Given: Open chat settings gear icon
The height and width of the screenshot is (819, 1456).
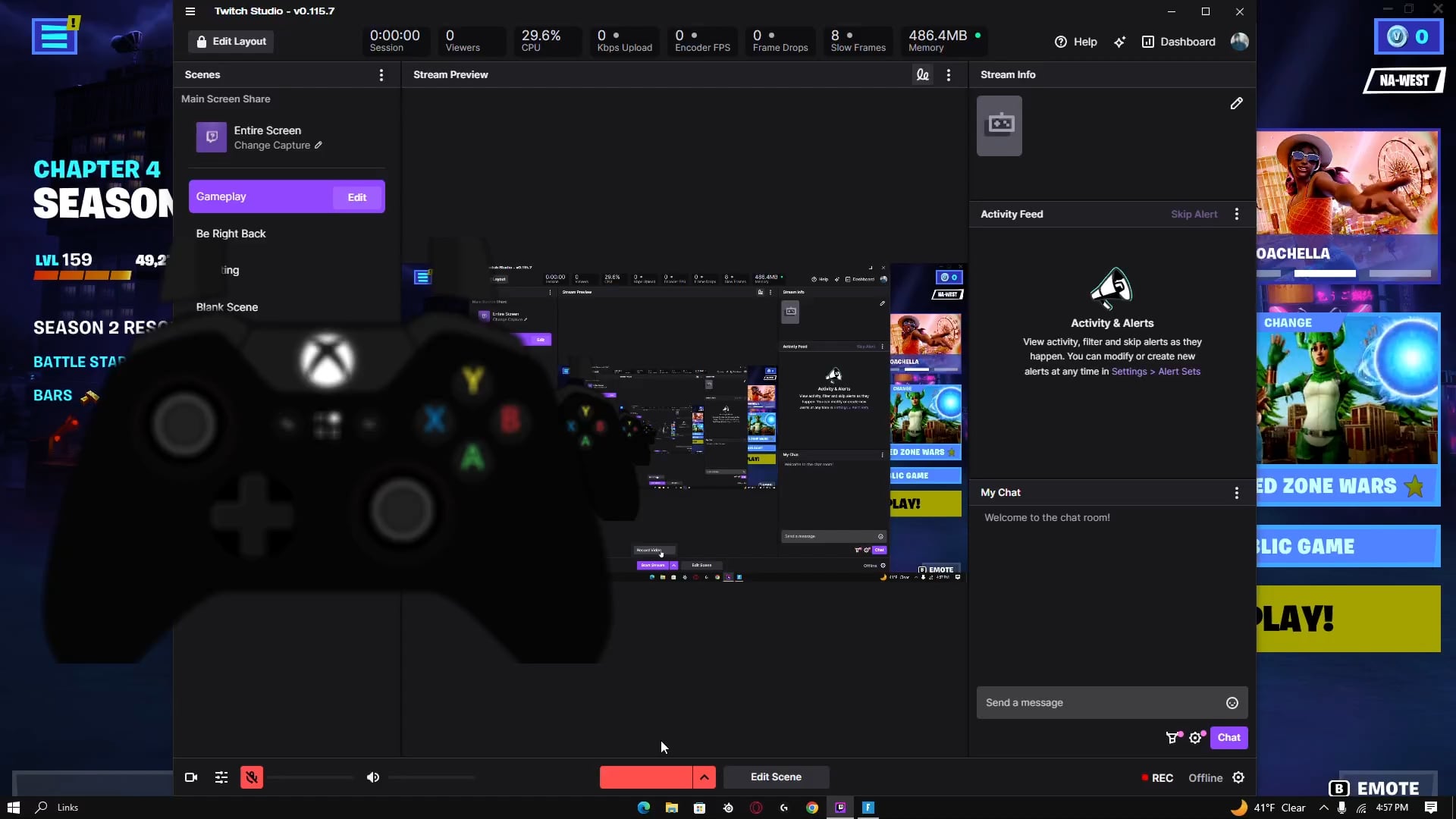Looking at the screenshot, I should coord(1196,738).
